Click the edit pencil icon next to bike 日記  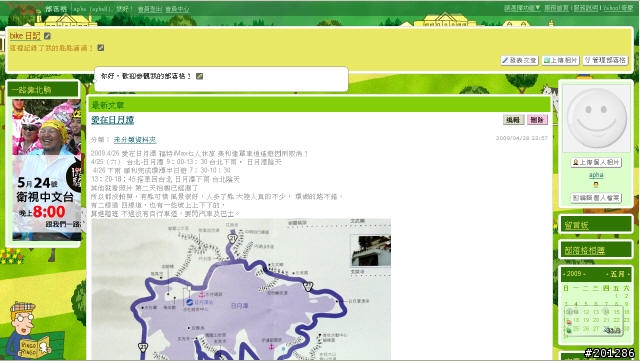pyautogui.click(x=47, y=36)
